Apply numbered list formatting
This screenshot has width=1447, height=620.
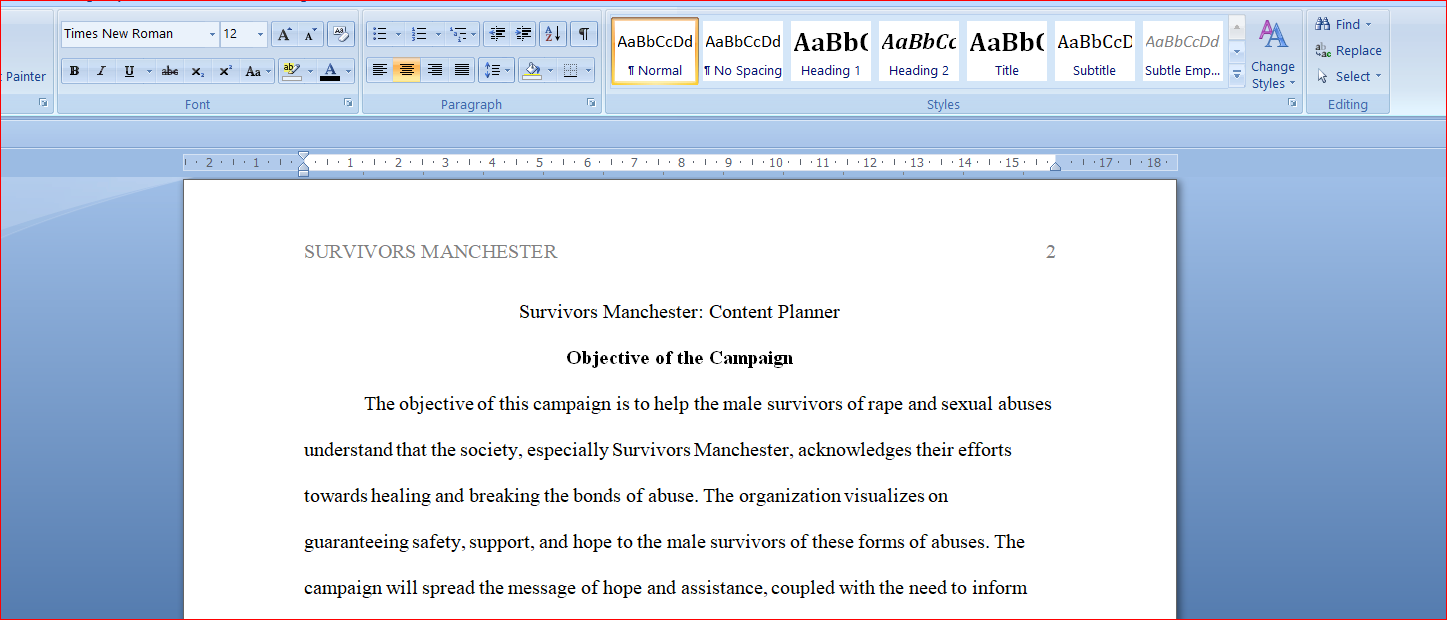(x=419, y=34)
